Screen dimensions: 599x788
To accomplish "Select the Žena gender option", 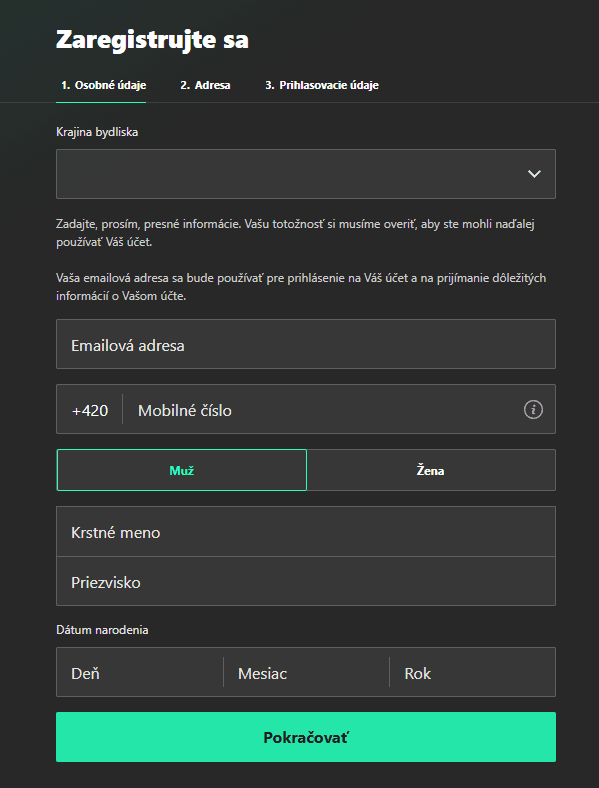I will [x=431, y=470].
